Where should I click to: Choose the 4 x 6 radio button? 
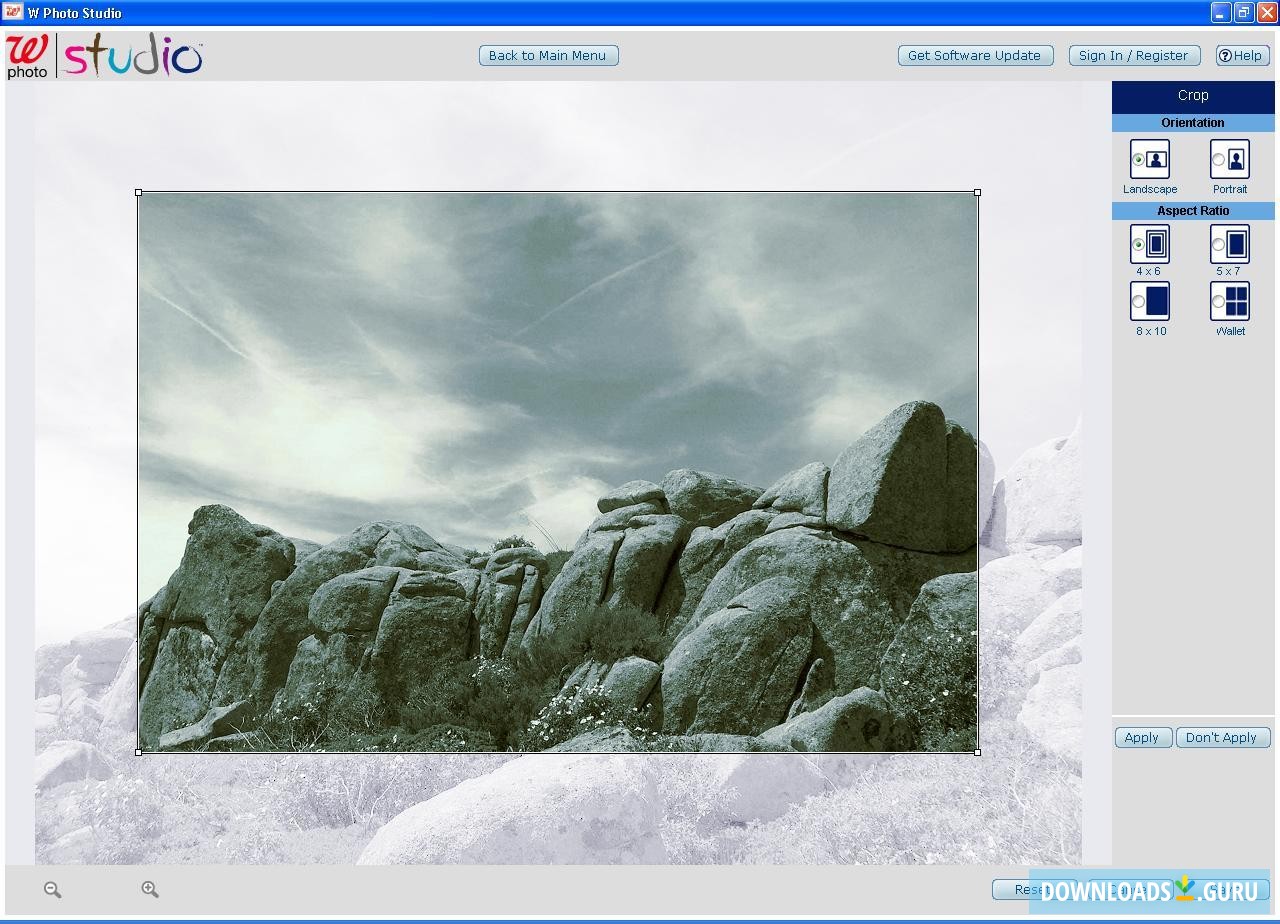[x=1138, y=244]
